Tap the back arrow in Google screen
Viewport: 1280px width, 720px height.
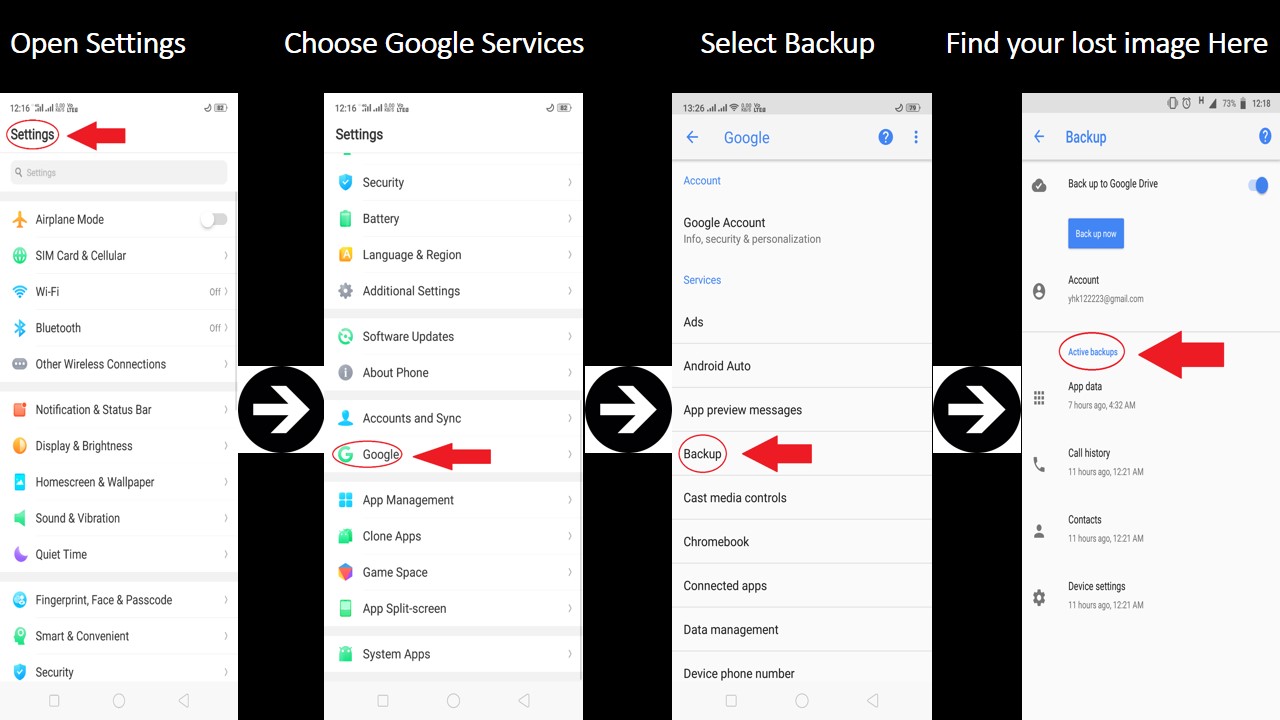pos(692,137)
